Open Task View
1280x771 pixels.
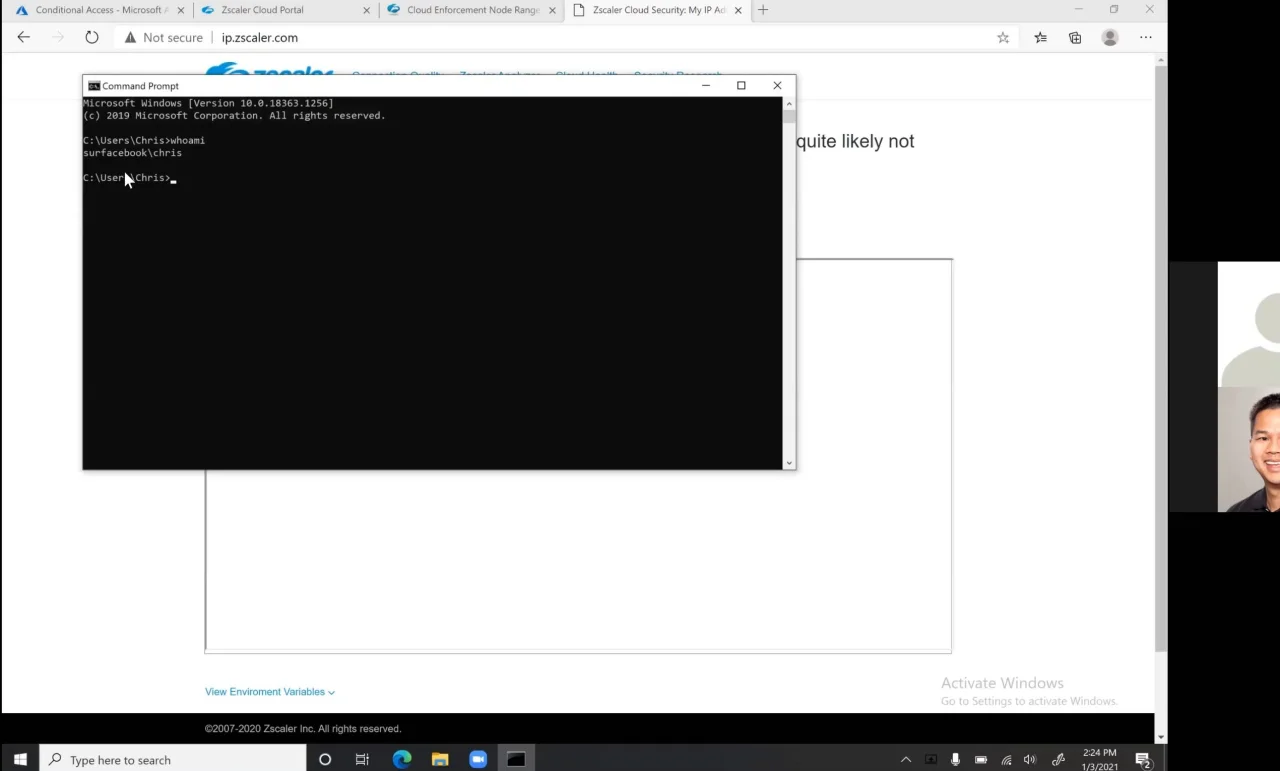point(362,759)
